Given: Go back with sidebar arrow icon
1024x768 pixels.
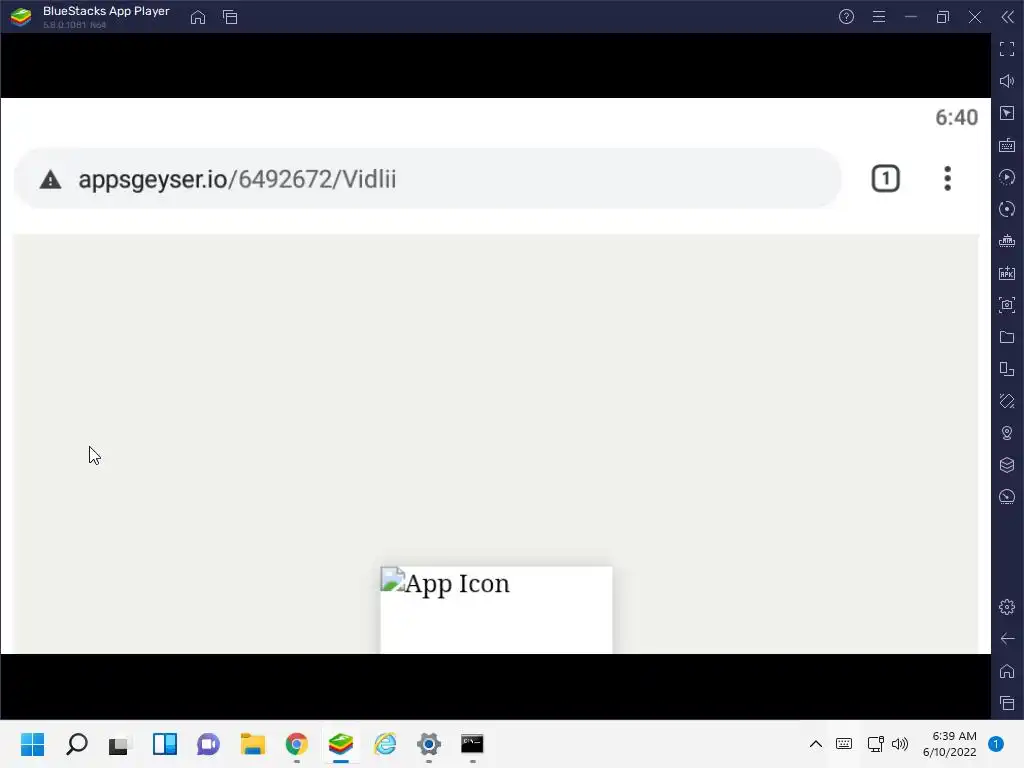Looking at the screenshot, I should [1007, 639].
